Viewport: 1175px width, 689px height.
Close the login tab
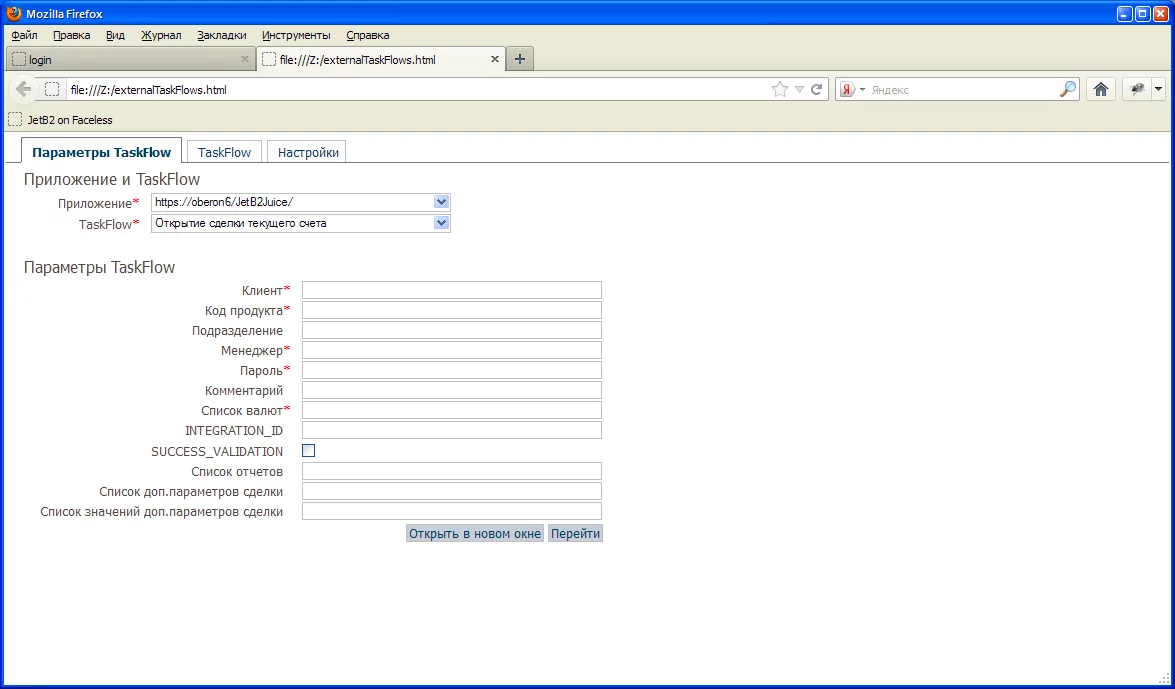[x=244, y=59]
